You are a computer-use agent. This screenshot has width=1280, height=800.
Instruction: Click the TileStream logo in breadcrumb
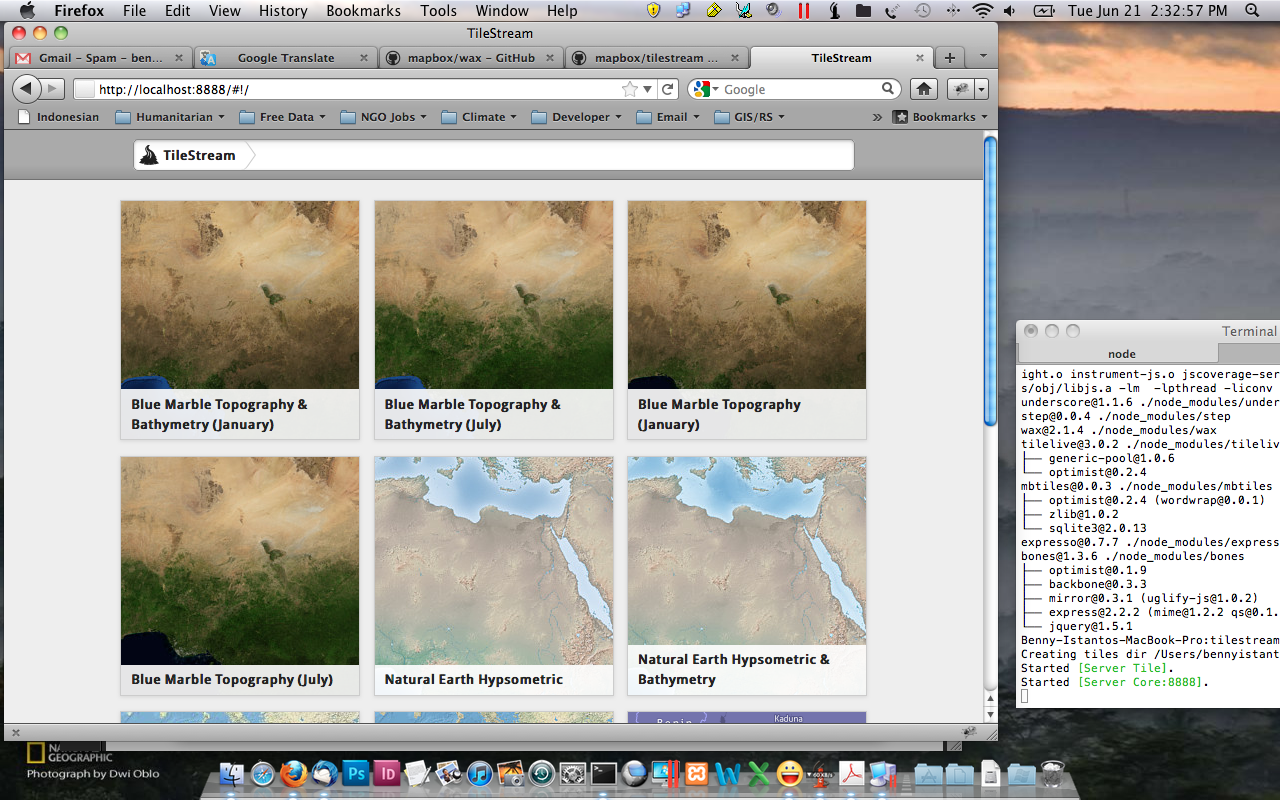(x=189, y=155)
